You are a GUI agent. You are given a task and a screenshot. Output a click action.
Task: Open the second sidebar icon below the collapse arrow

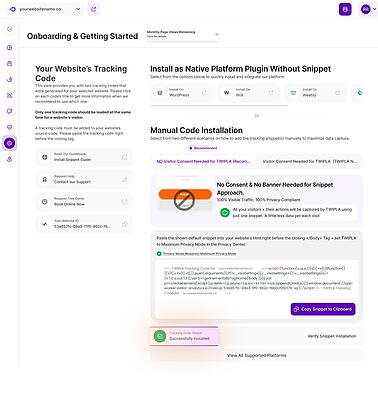point(10,63)
